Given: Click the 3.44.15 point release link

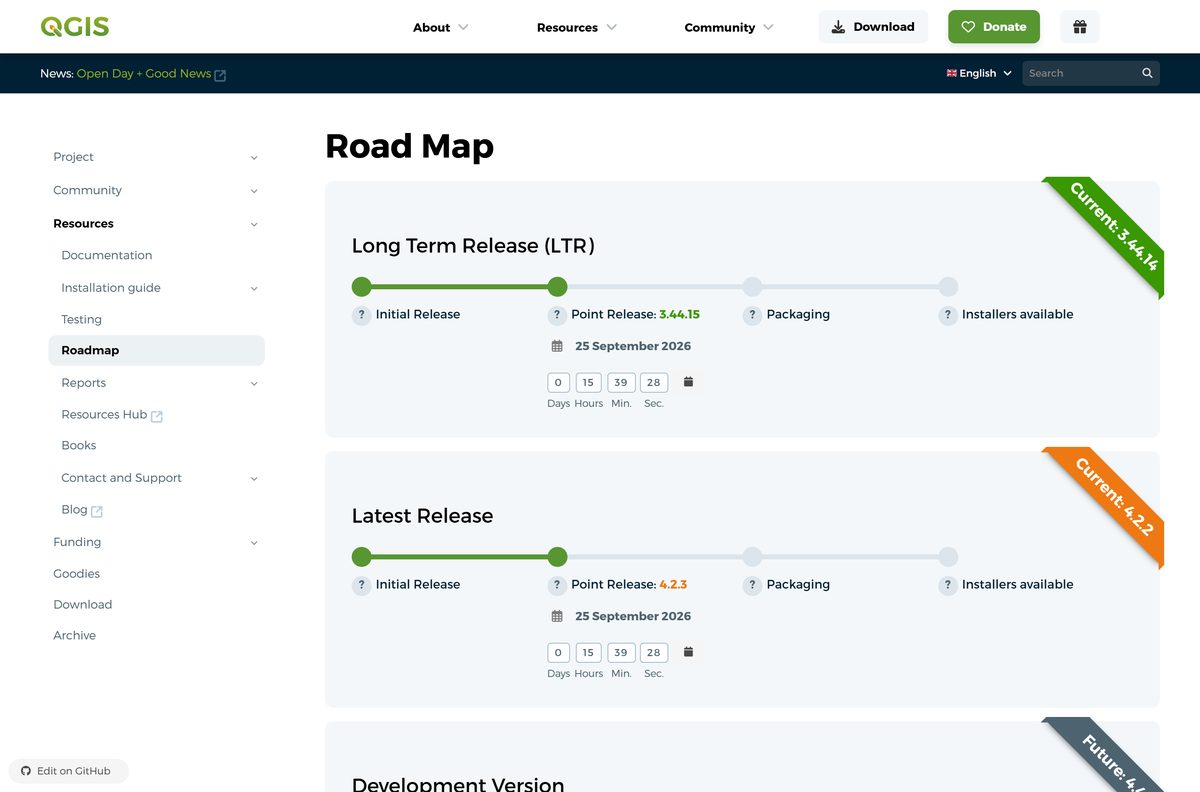Looking at the screenshot, I should point(680,315).
